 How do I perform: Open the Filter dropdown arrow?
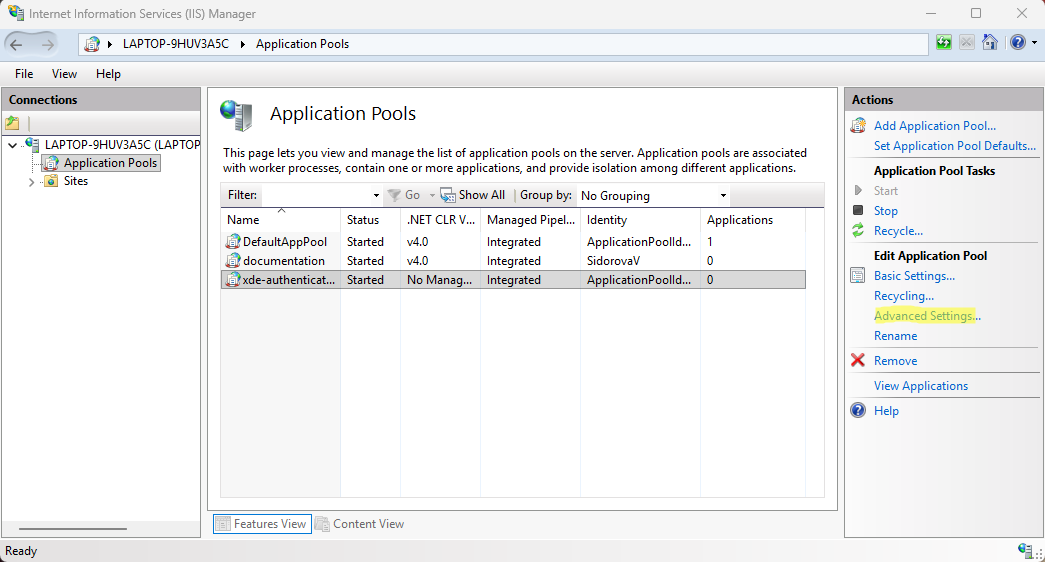pyautogui.click(x=376, y=195)
